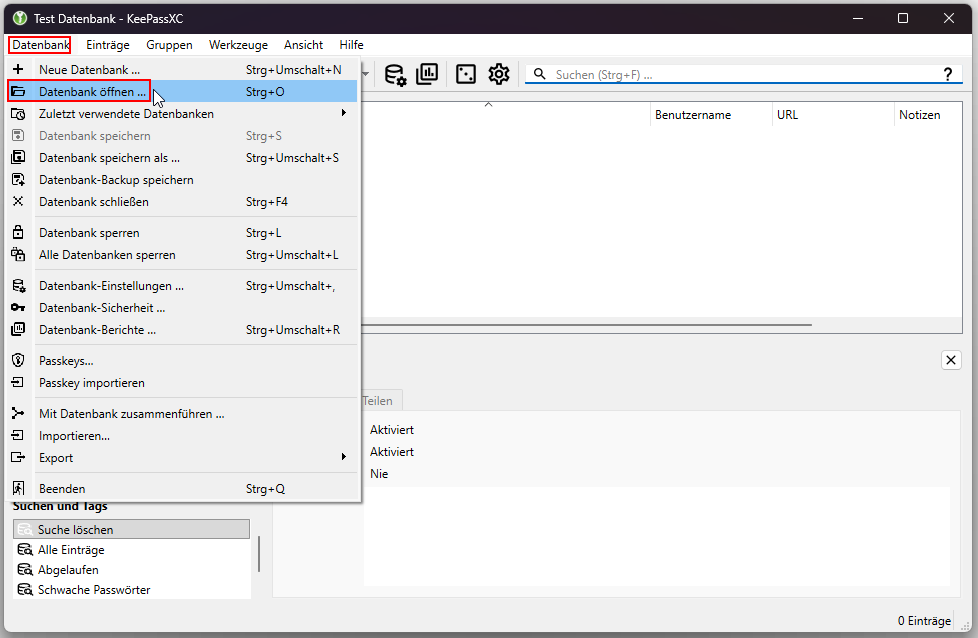Select Abgelaufen in the sidebar
Viewport: 978px width, 638px height.
pos(131,569)
